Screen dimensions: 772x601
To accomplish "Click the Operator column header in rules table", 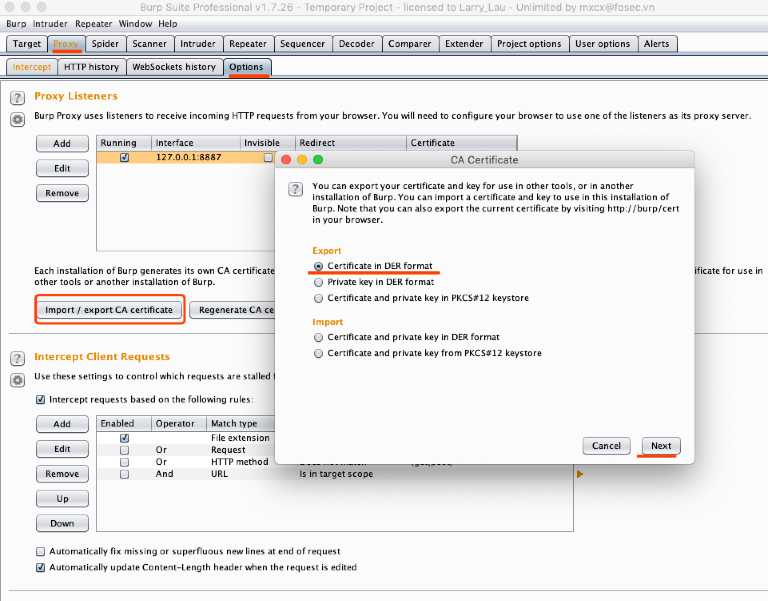I will [179, 424].
